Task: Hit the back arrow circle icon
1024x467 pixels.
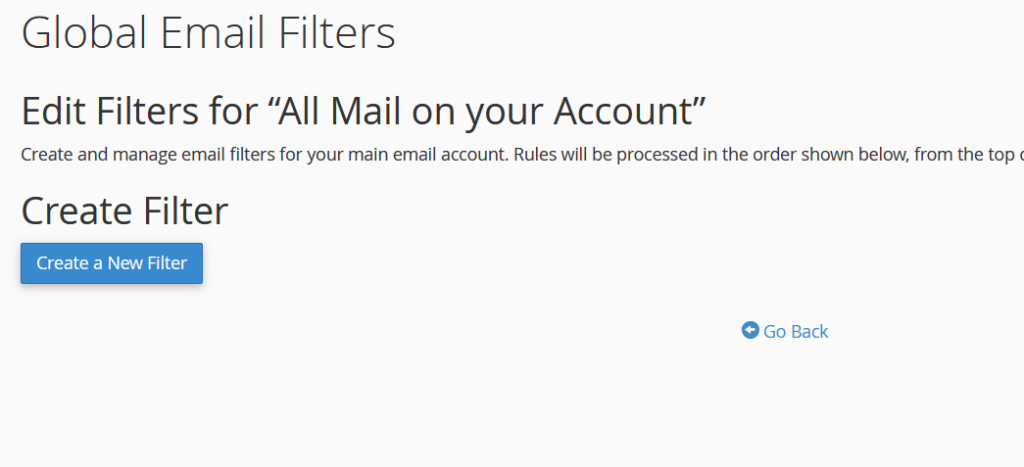Action: point(750,330)
